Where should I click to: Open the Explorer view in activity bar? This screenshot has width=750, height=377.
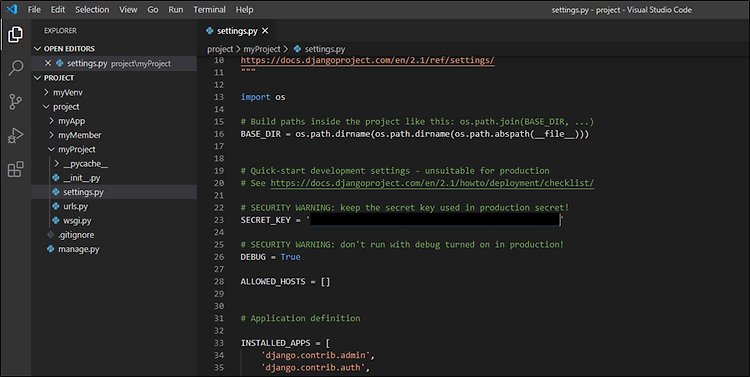click(15, 34)
